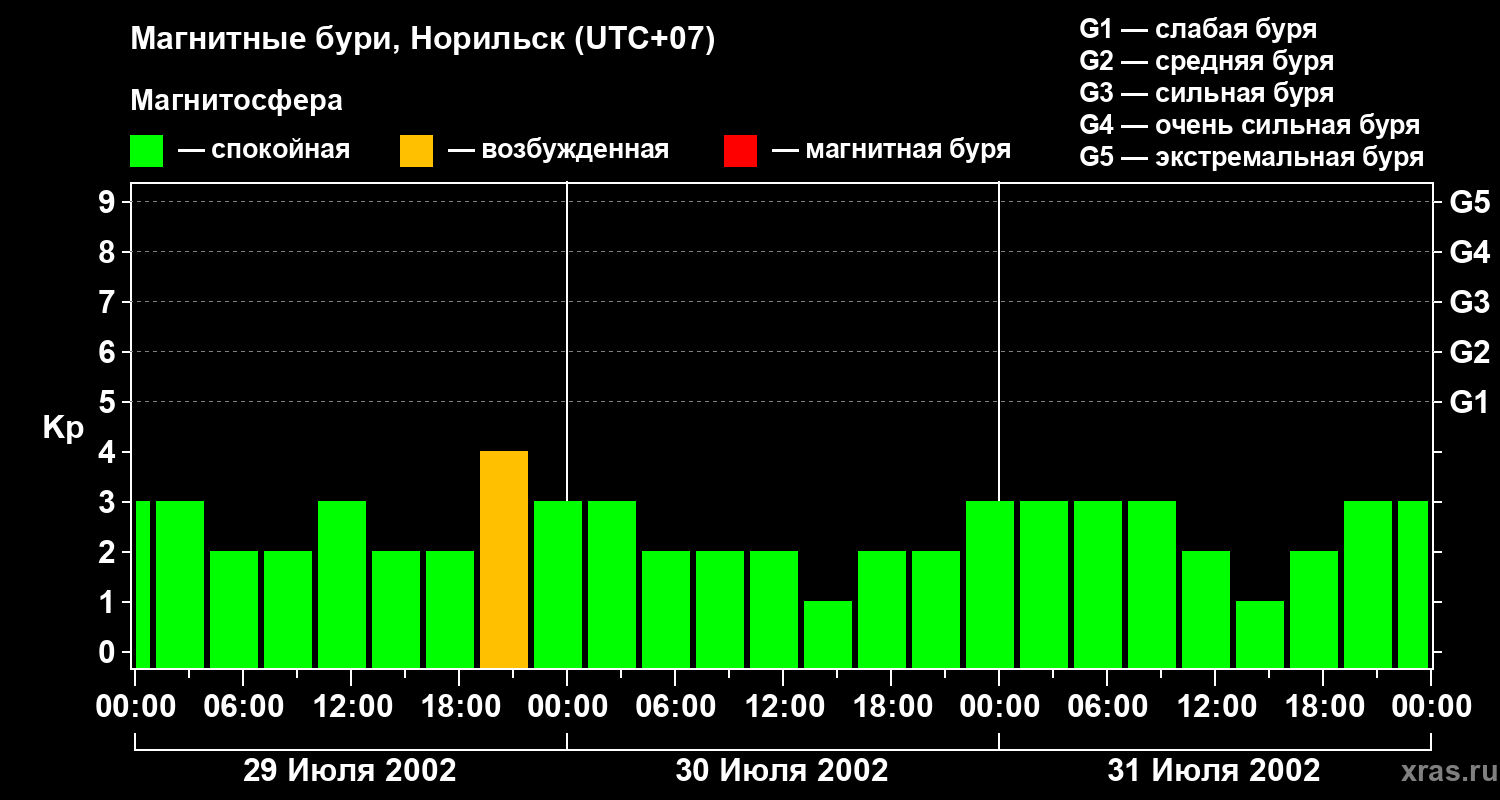Click the 'Магнитосфера' heading
Image resolution: width=1500 pixels, height=800 pixels.
236,101
